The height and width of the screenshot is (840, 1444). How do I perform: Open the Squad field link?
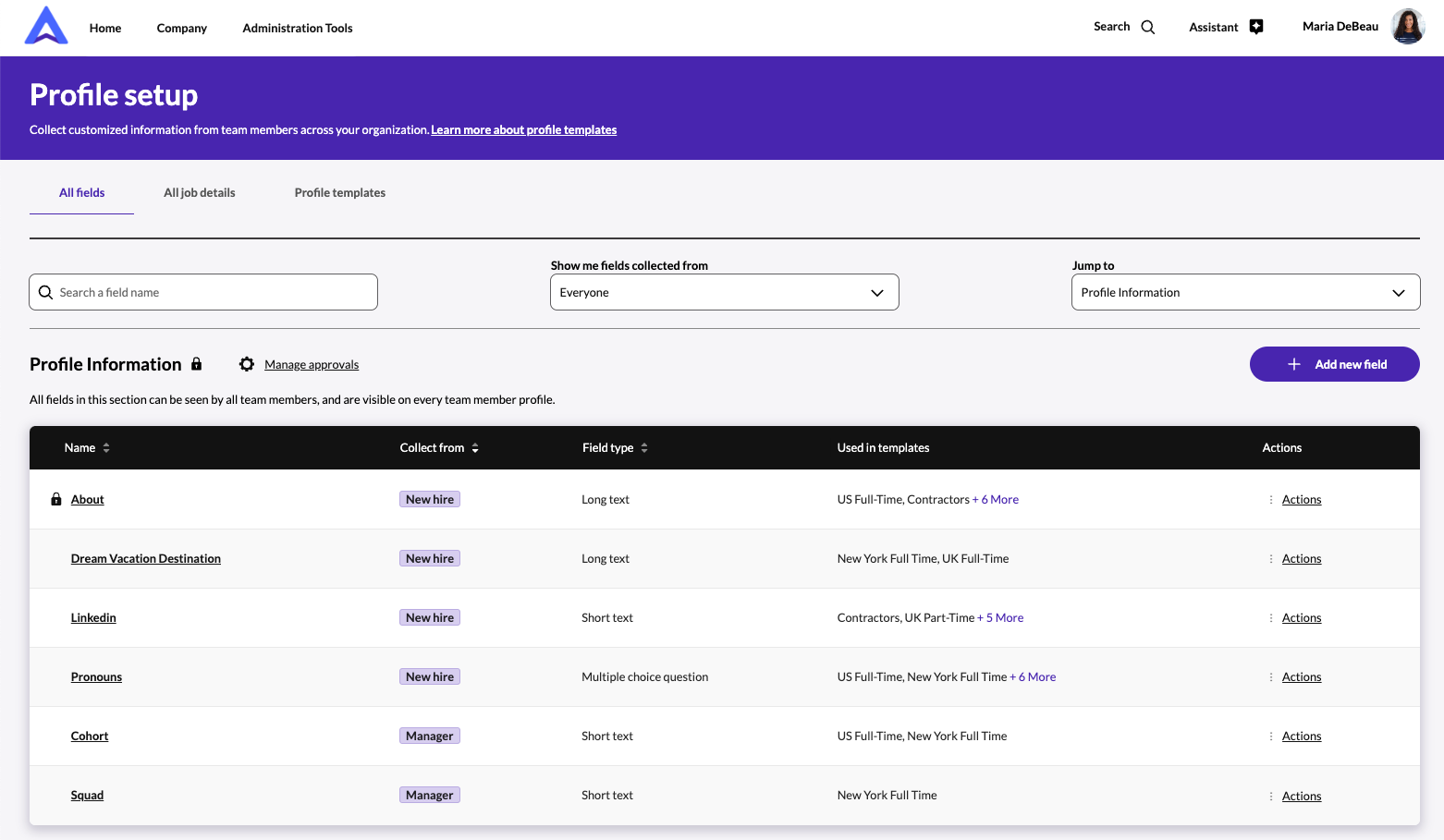pos(87,795)
